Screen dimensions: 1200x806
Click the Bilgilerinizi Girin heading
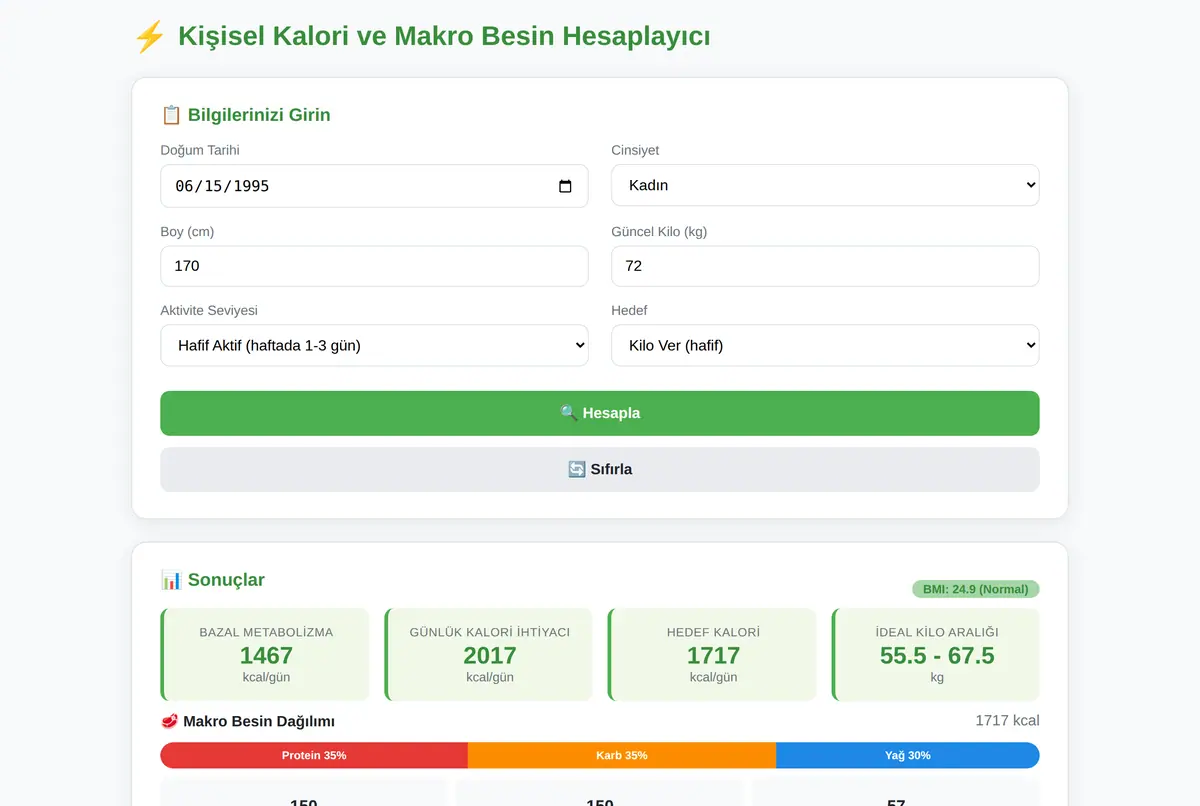point(259,115)
